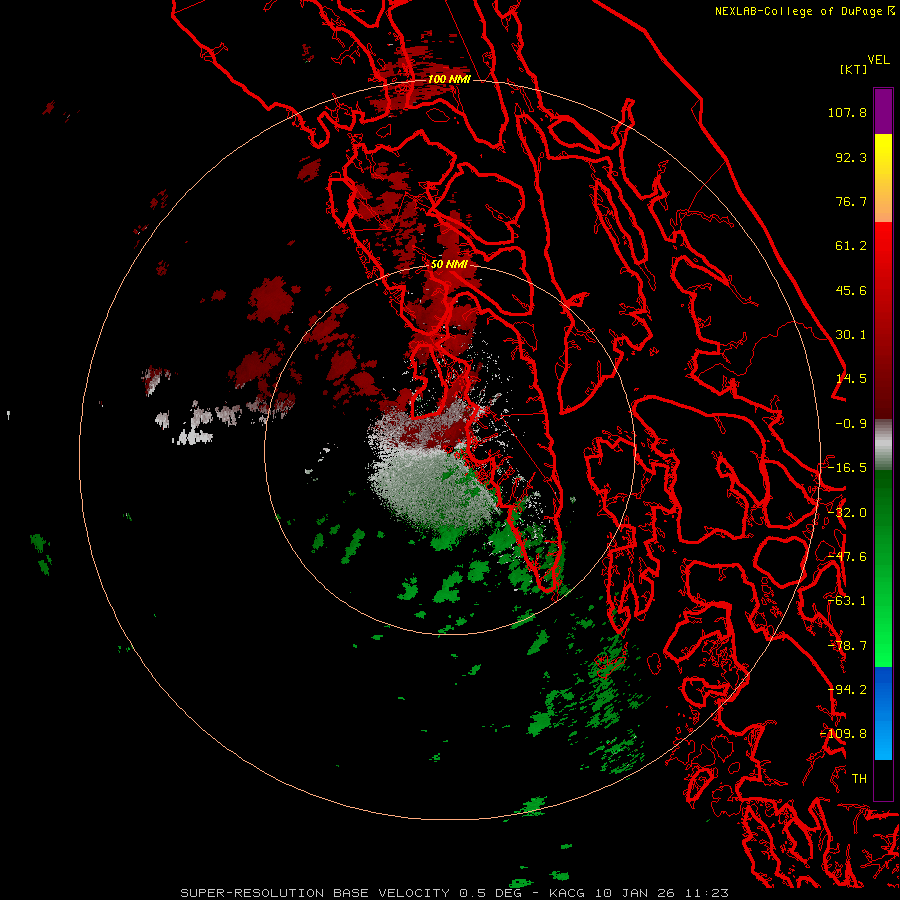
Task: Click the gray near-zero segment of the color bar
Action: click(883, 445)
